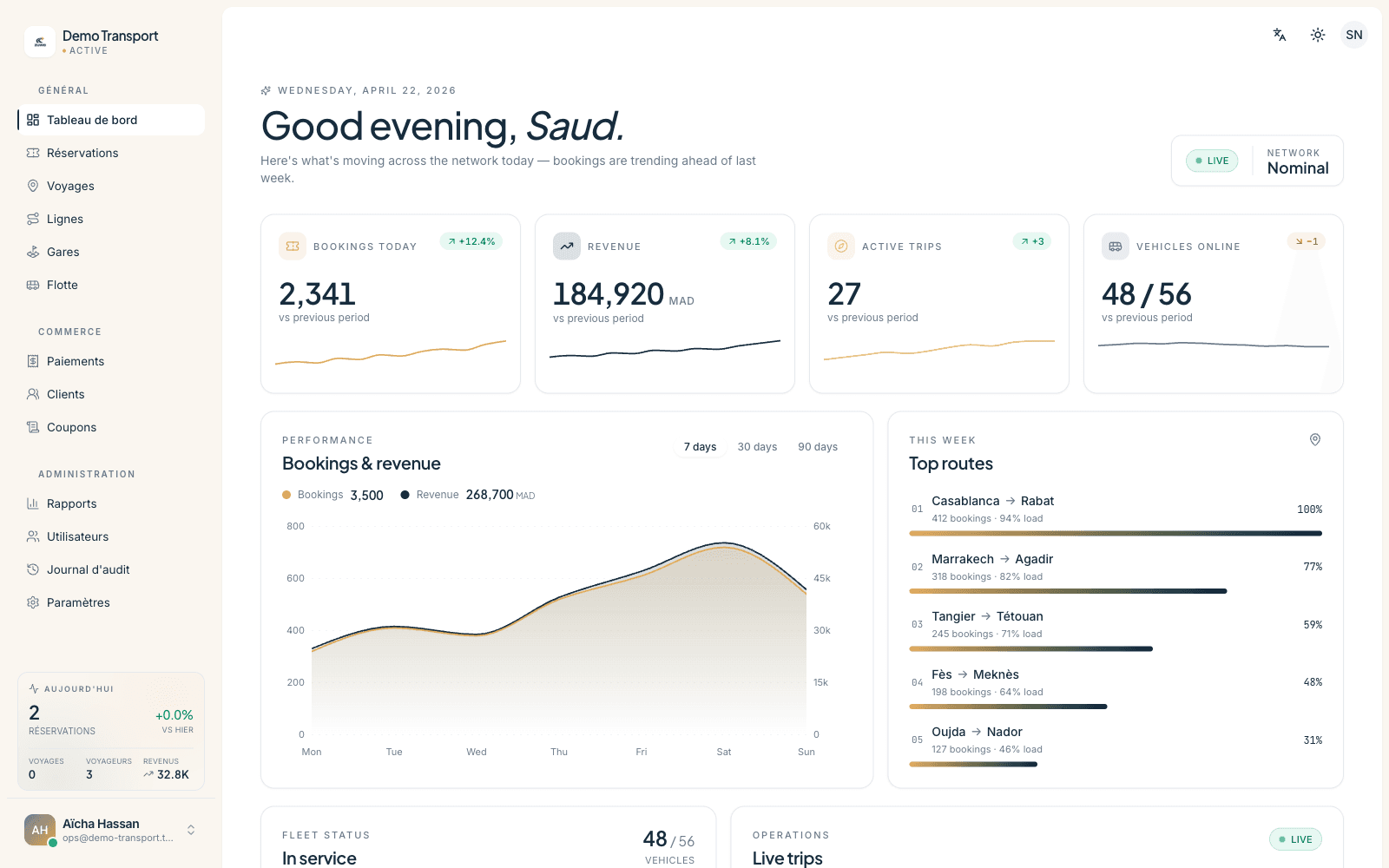The height and width of the screenshot is (868, 1389).
Task: Toggle the light/dark theme sun icon
Action: pyautogui.click(x=1318, y=35)
